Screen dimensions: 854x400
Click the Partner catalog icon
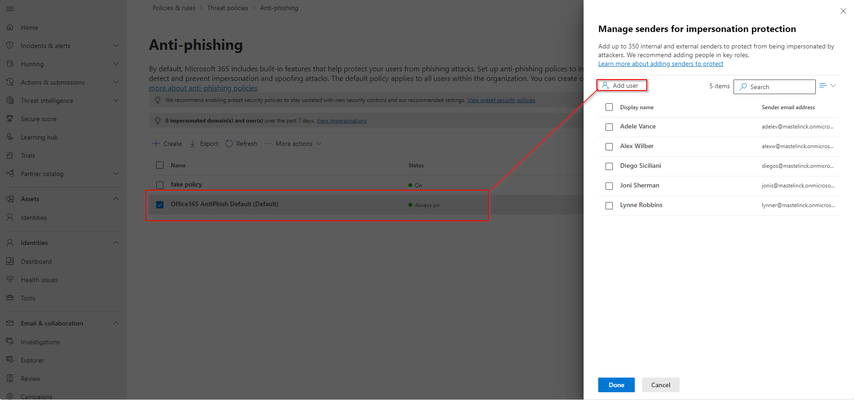click(x=9, y=174)
